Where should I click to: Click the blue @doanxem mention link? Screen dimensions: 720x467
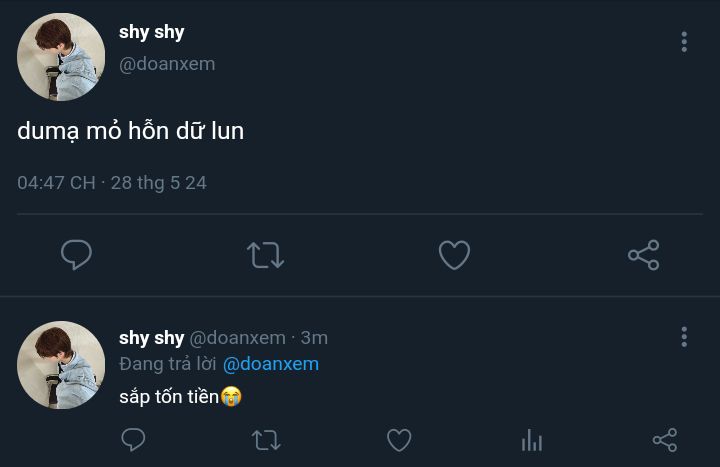pyautogui.click(x=271, y=364)
